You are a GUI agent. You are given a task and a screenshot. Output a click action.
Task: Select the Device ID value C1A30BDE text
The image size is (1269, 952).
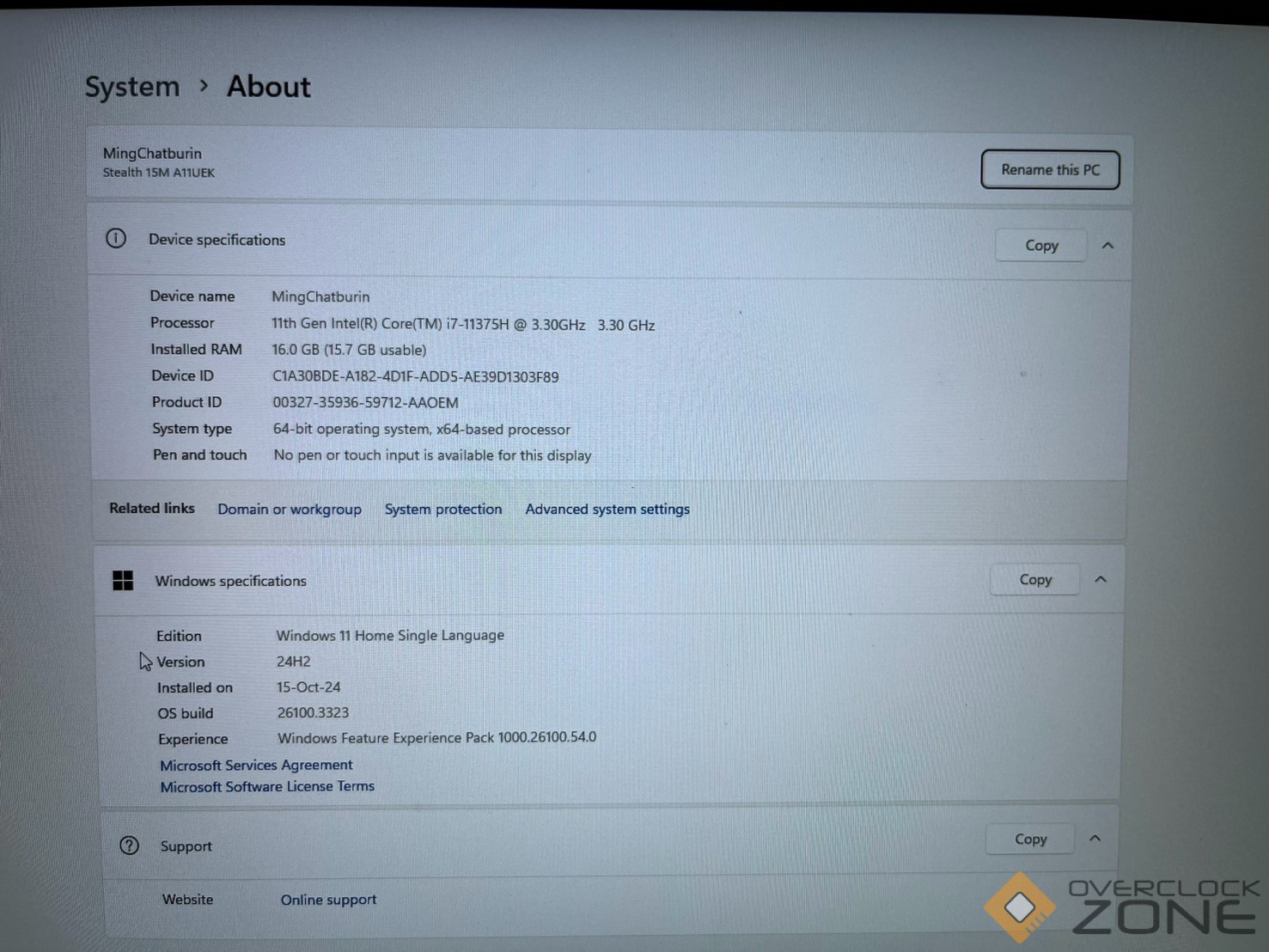[x=416, y=376]
